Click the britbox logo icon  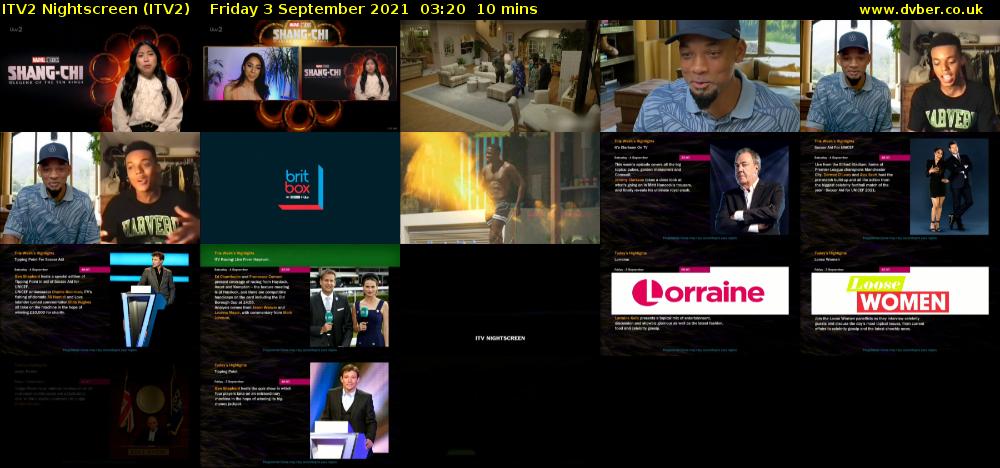[x=300, y=188]
